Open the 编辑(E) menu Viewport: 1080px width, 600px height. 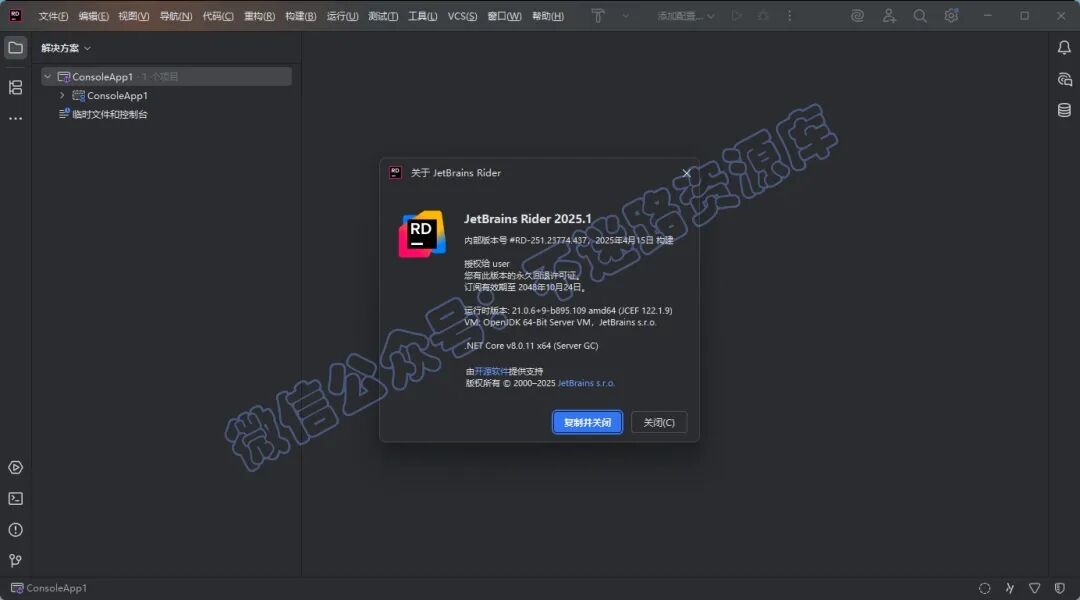click(x=93, y=16)
